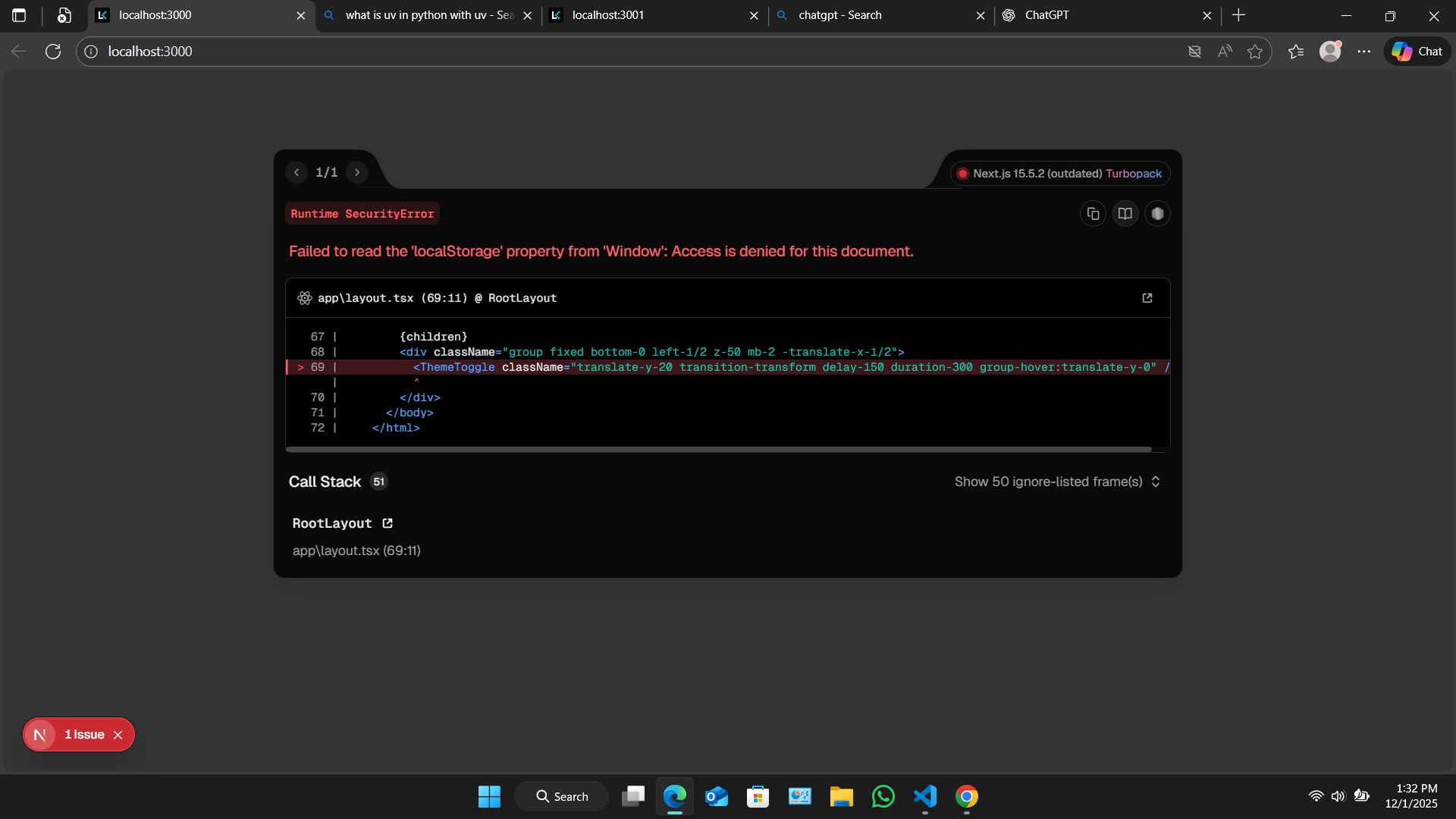The height and width of the screenshot is (819, 1456).
Task: Click the Read aloud icon
Action: point(1225,52)
